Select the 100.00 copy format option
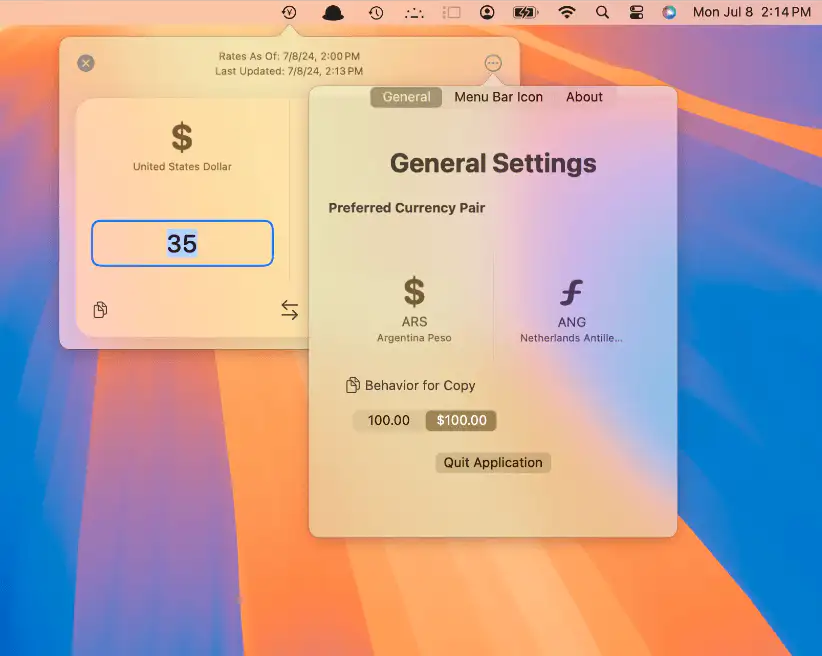822x656 pixels. point(389,421)
